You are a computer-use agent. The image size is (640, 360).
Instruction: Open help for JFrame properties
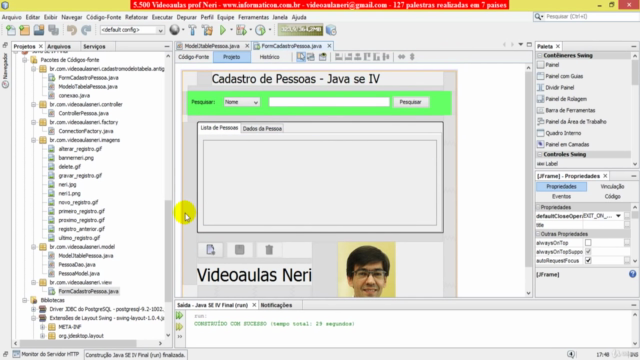click(x=632, y=274)
